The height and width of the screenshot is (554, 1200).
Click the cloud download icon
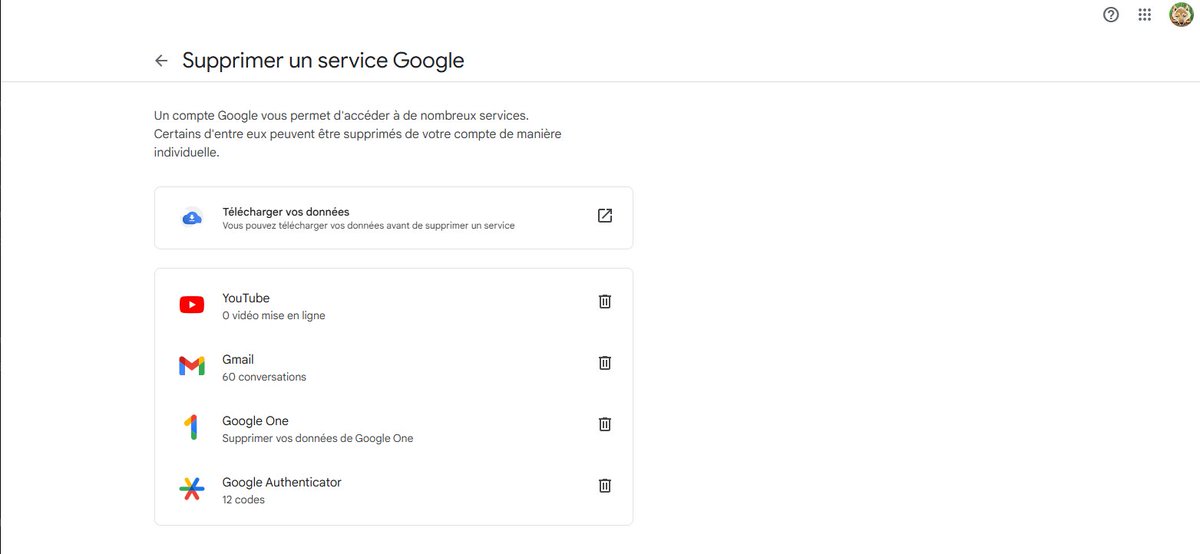pyautogui.click(x=192, y=217)
